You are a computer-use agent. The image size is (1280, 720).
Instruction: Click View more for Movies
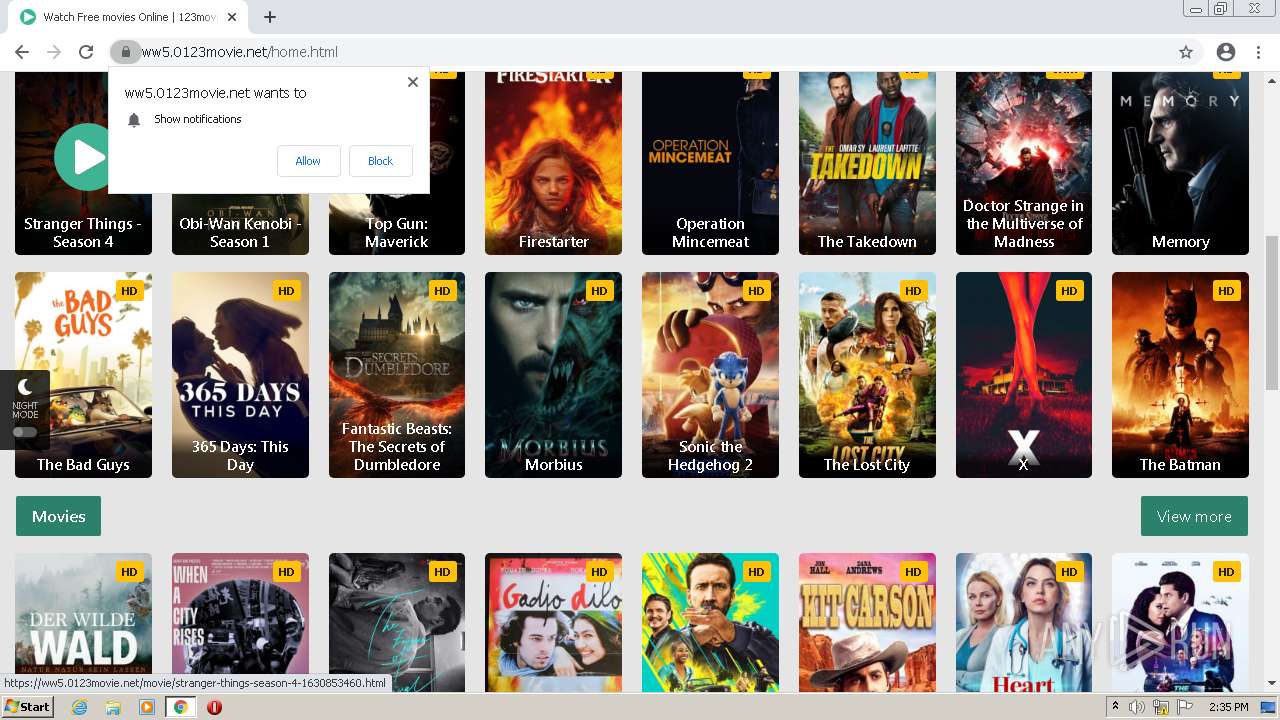(1194, 516)
